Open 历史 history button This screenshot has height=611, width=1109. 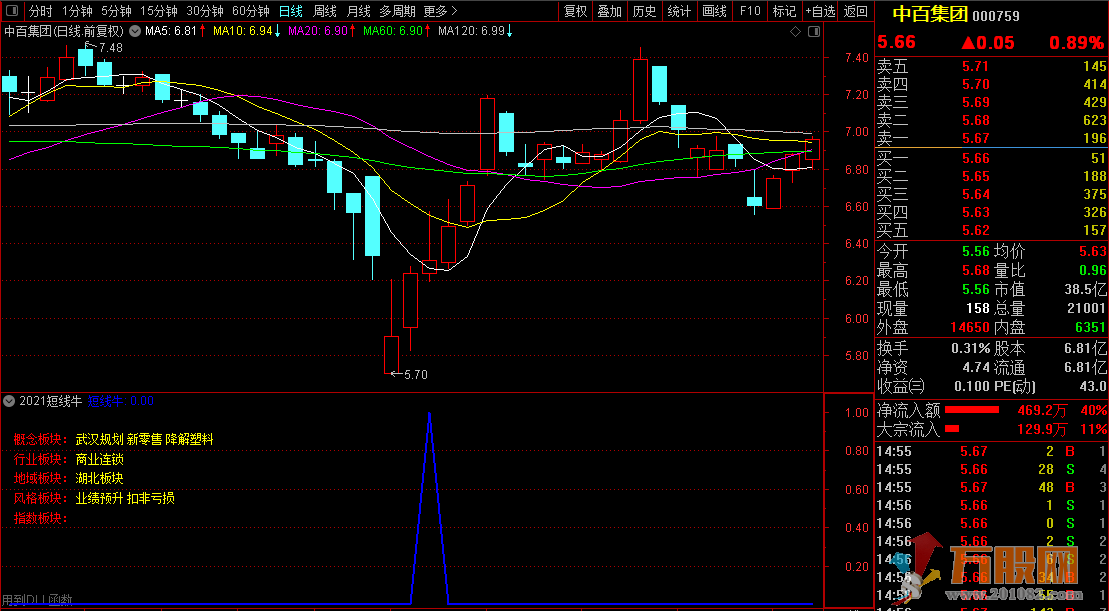click(x=644, y=11)
